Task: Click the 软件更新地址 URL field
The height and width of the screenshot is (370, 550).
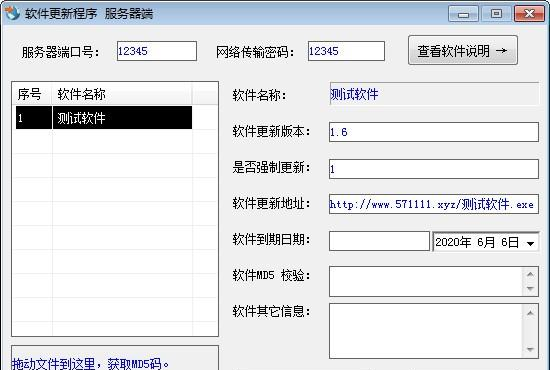Action: point(434,204)
